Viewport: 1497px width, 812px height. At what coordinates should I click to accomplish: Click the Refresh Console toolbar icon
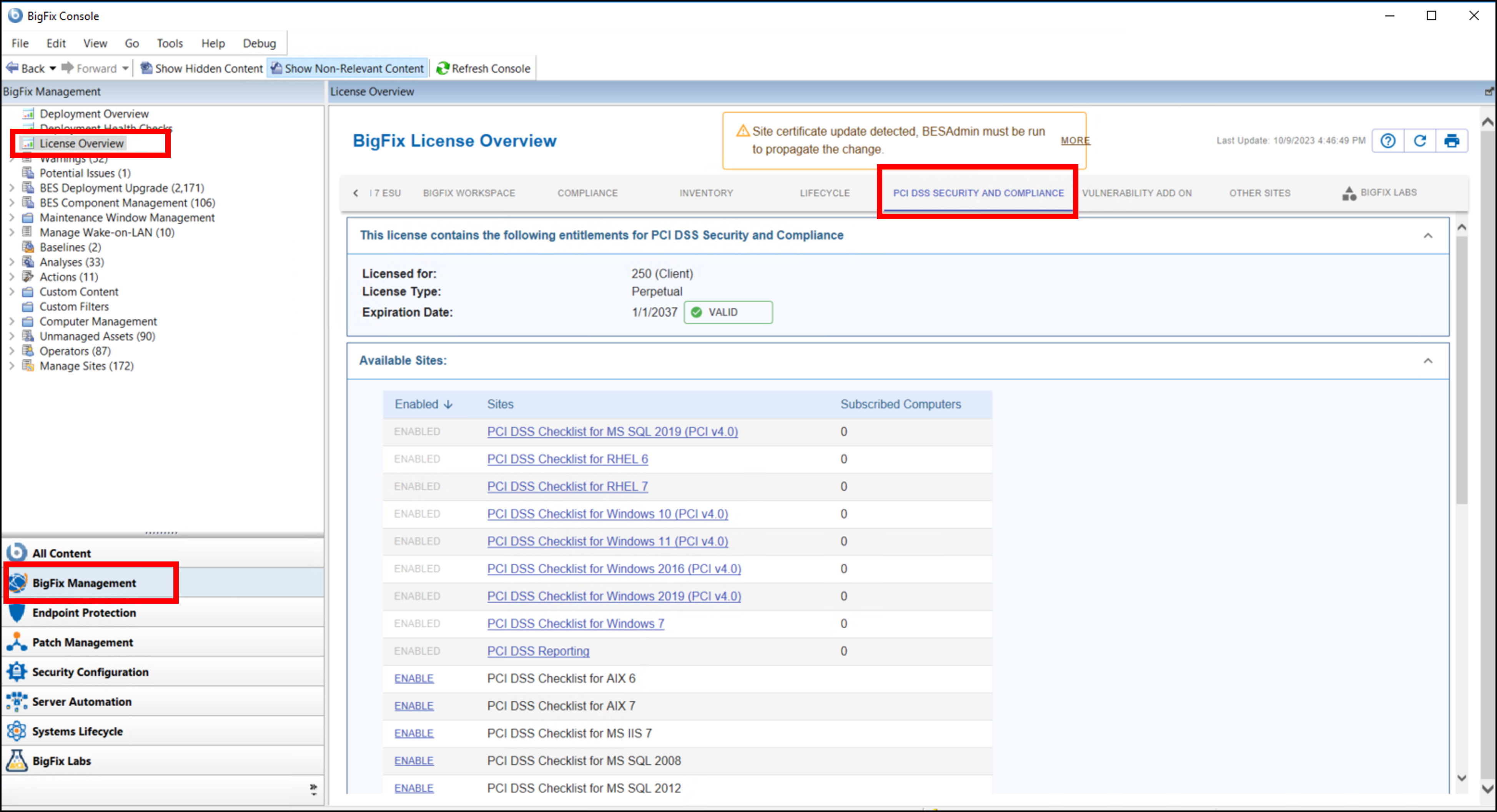coord(443,68)
